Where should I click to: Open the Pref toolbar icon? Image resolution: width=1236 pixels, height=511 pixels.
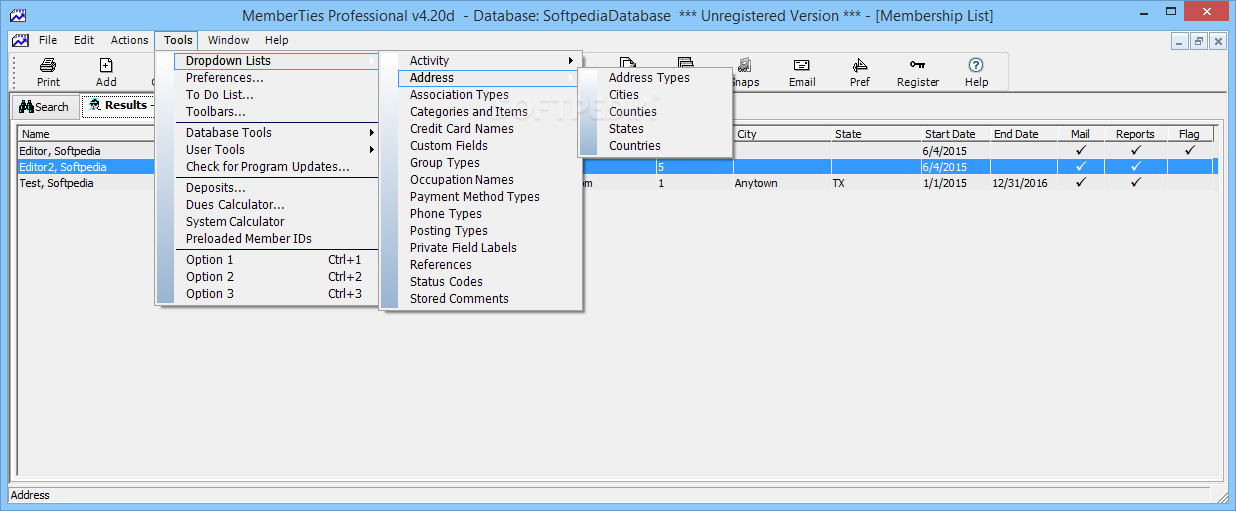click(x=860, y=66)
